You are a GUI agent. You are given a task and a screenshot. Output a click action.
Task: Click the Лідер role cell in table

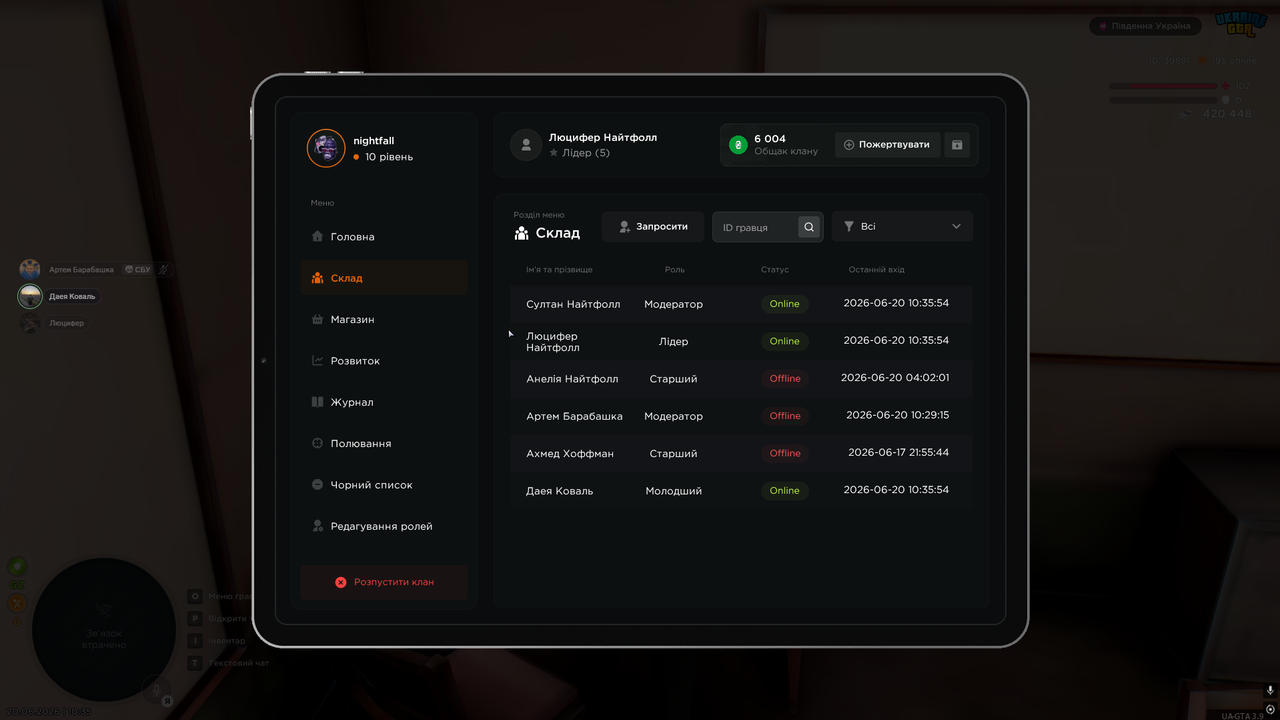[673, 341]
